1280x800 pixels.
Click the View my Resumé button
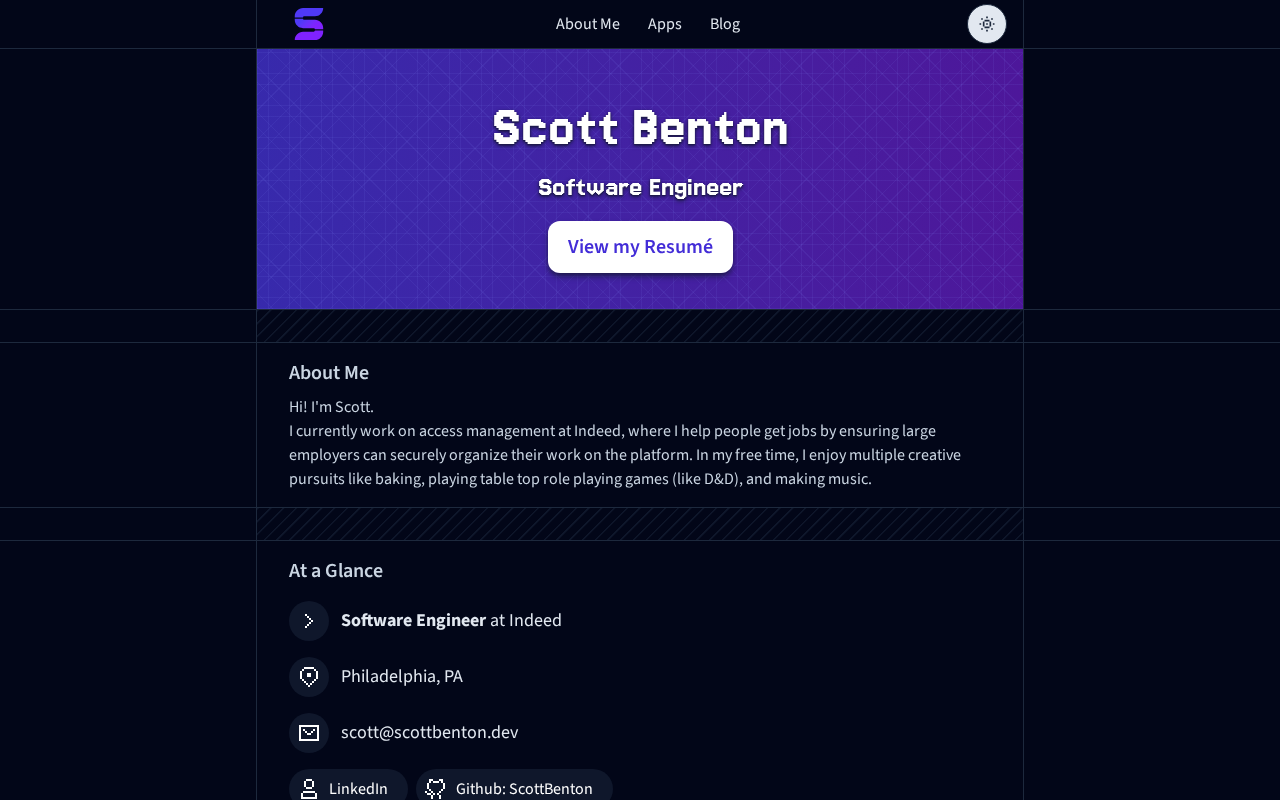pos(640,247)
